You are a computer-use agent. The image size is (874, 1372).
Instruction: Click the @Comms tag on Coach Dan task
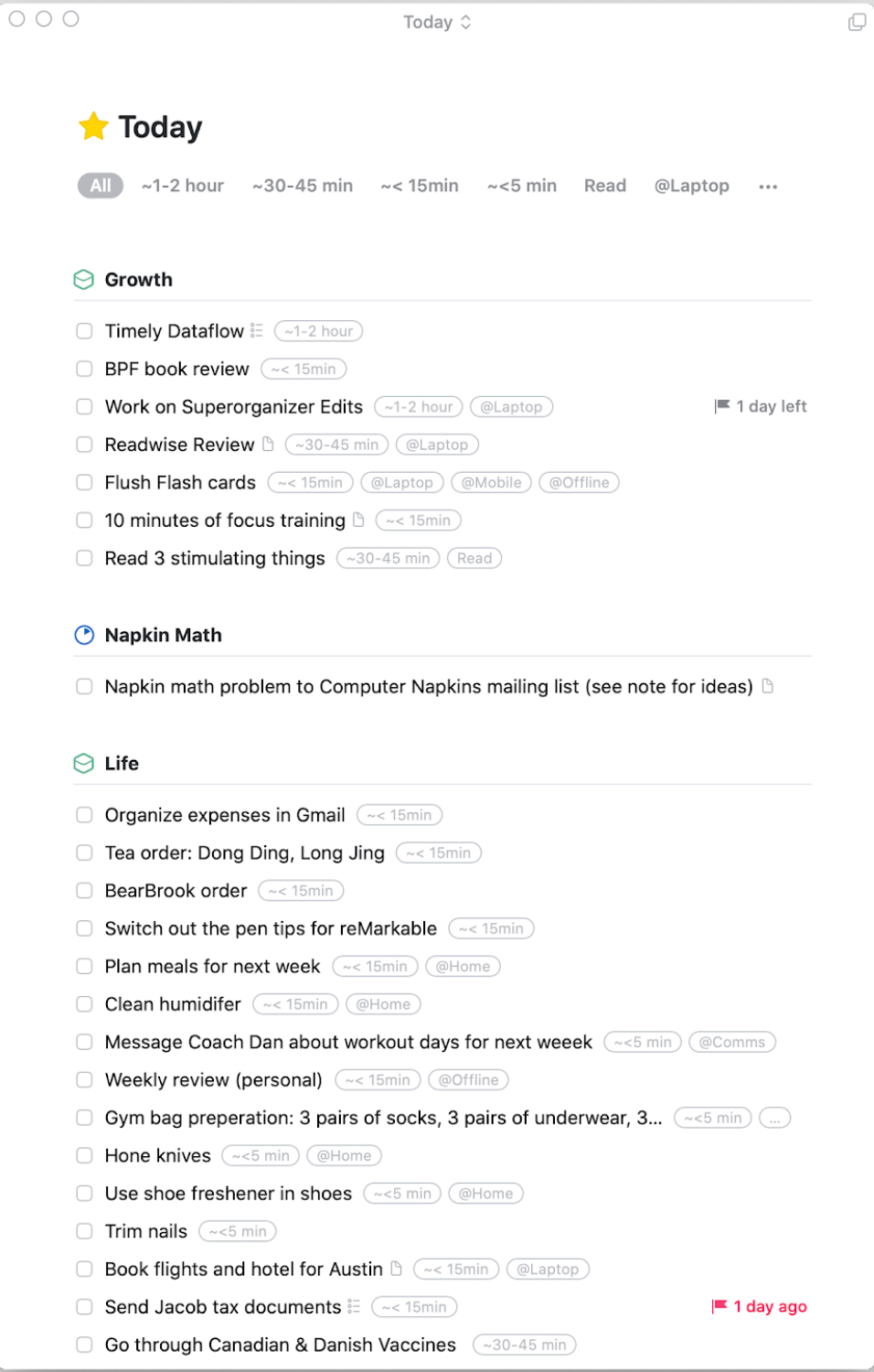click(731, 1042)
